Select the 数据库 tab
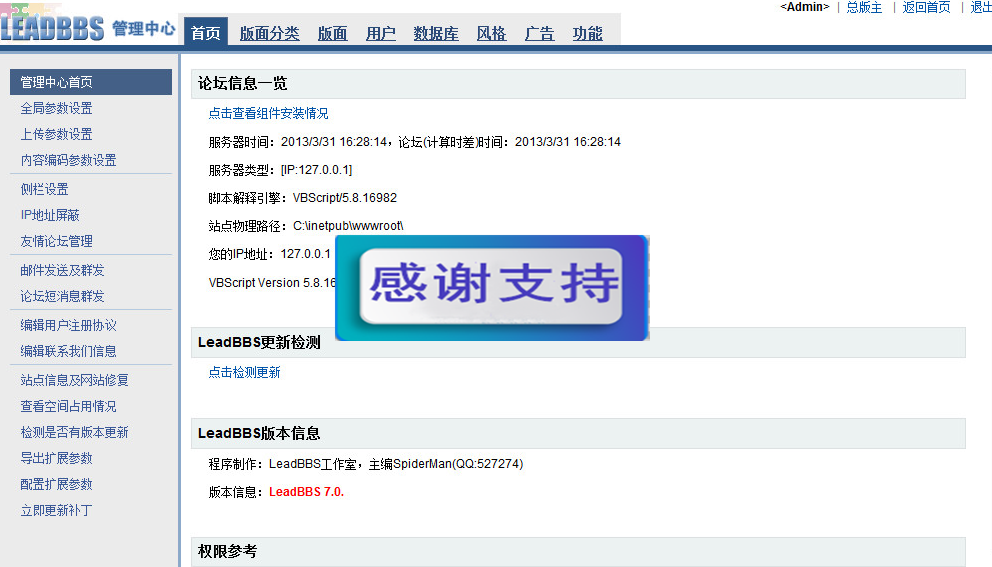 [x=436, y=34]
